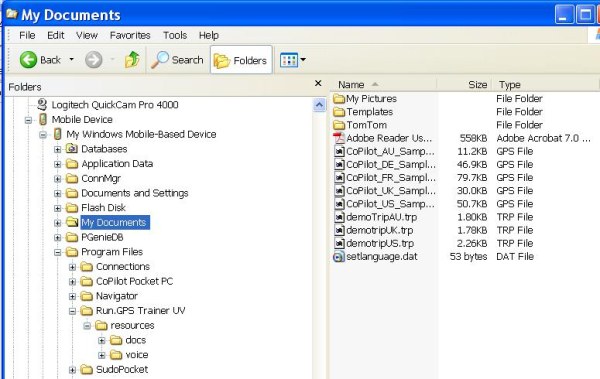Select the setlanguage.dat file icon
The width and height of the screenshot is (600, 379).
339,256
